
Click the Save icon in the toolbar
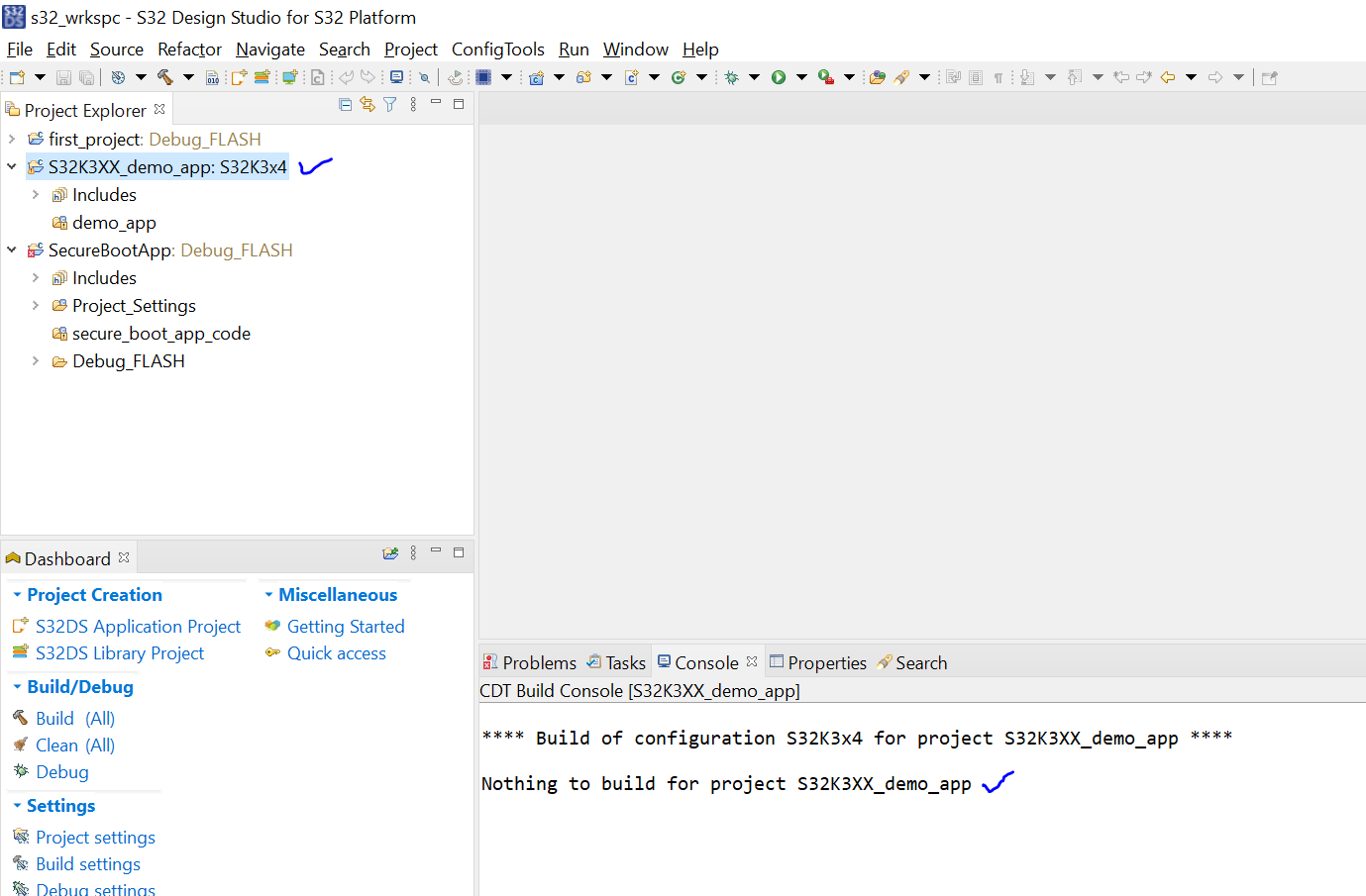click(63, 76)
